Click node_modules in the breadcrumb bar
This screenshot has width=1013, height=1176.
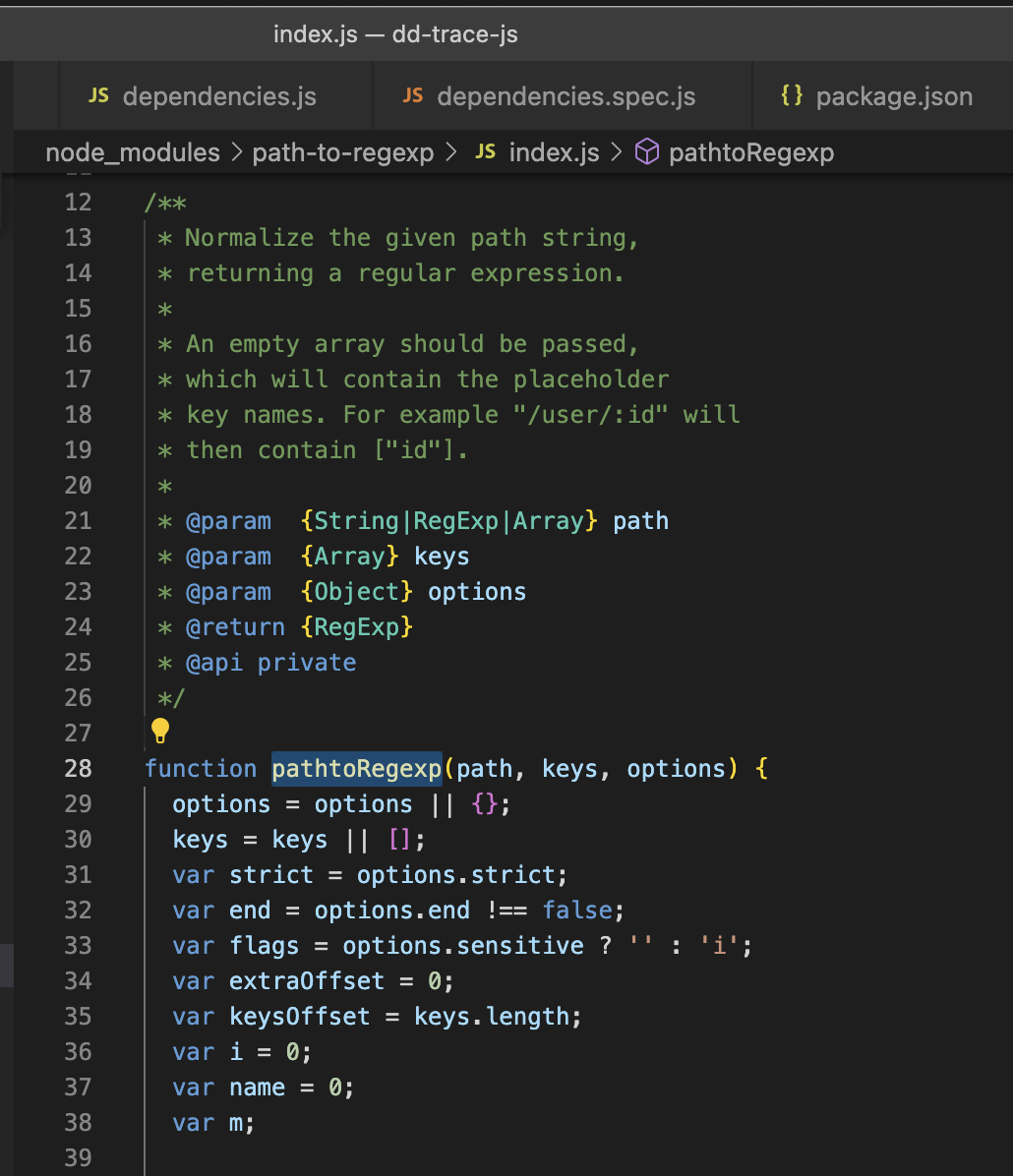pyautogui.click(x=132, y=152)
